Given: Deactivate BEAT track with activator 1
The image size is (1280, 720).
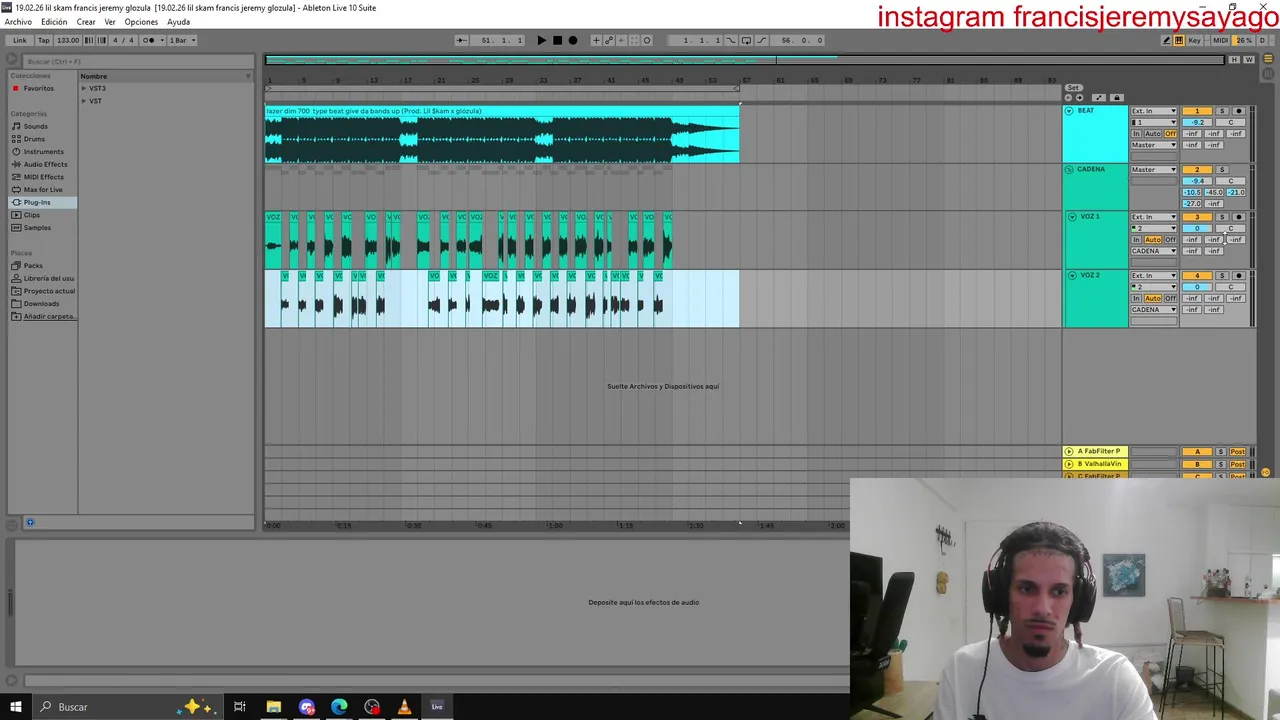Looking at the screenshot, I should coord(1197,111).
